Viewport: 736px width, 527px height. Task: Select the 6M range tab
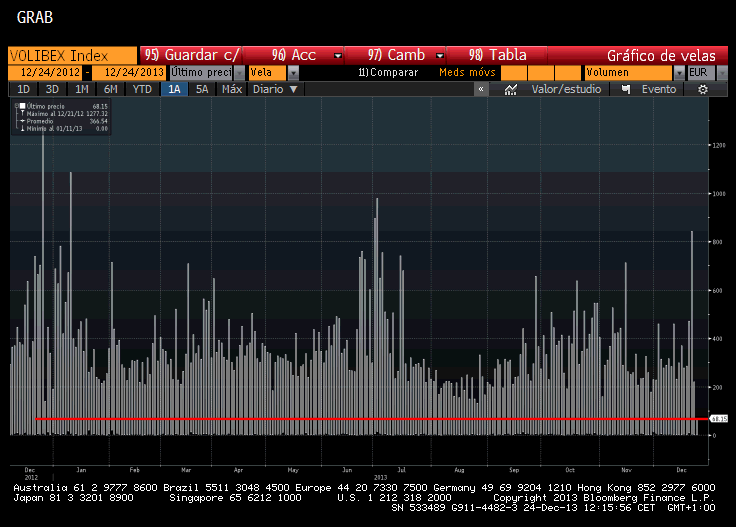point(111,89)
